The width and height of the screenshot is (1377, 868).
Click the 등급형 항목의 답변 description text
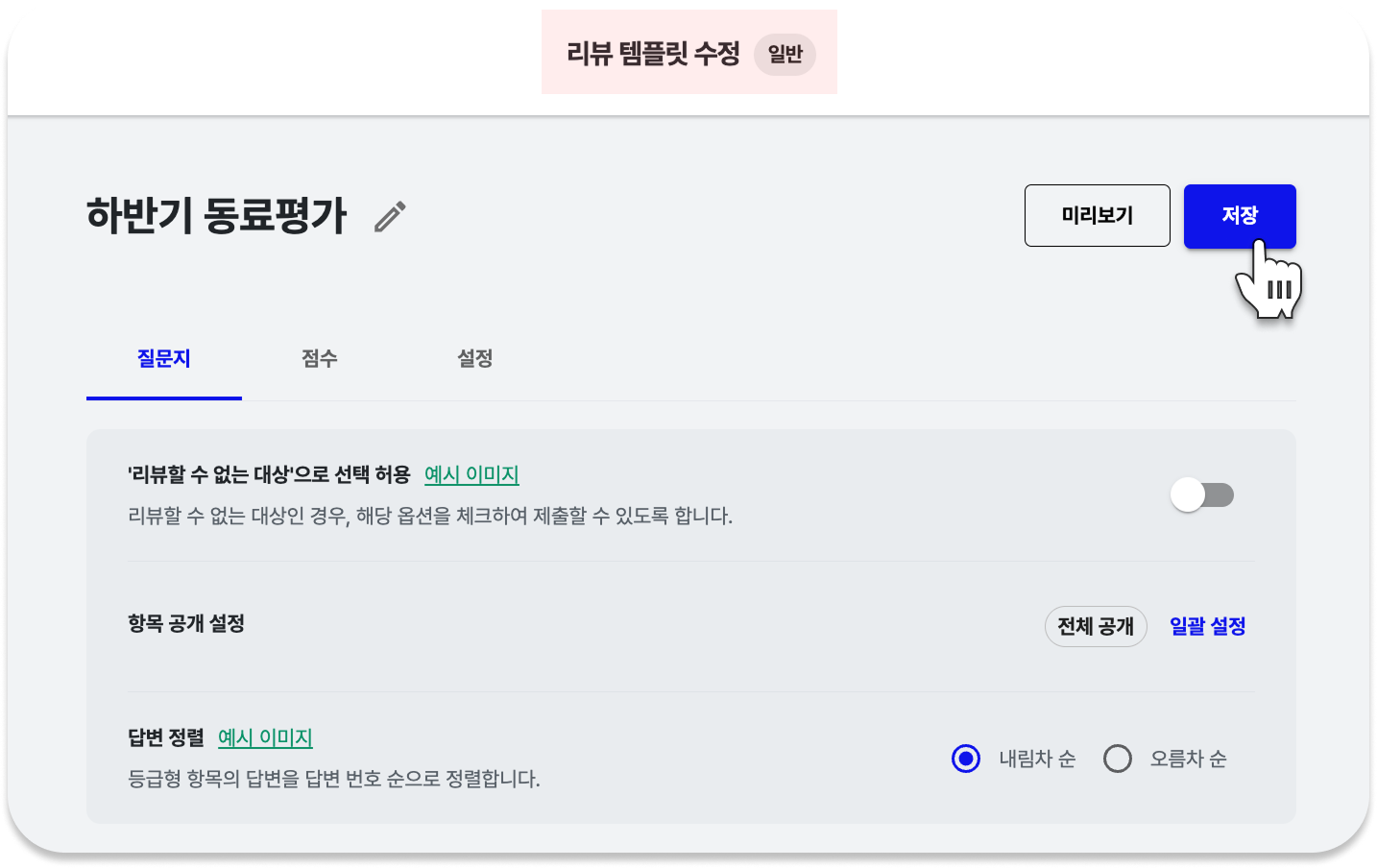coord(334,779)
